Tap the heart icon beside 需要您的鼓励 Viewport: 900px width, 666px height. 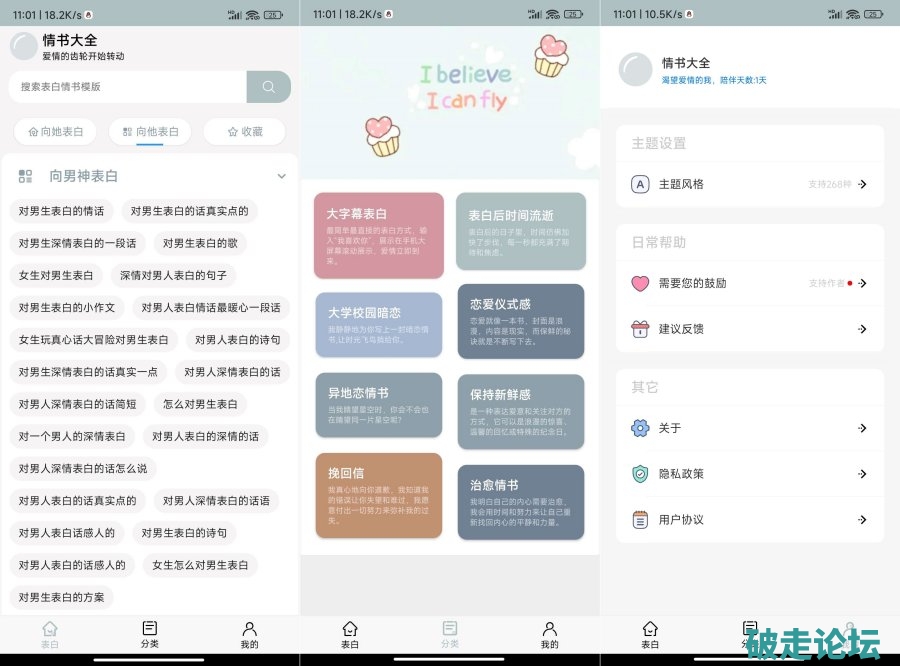(x=640, y=283)
